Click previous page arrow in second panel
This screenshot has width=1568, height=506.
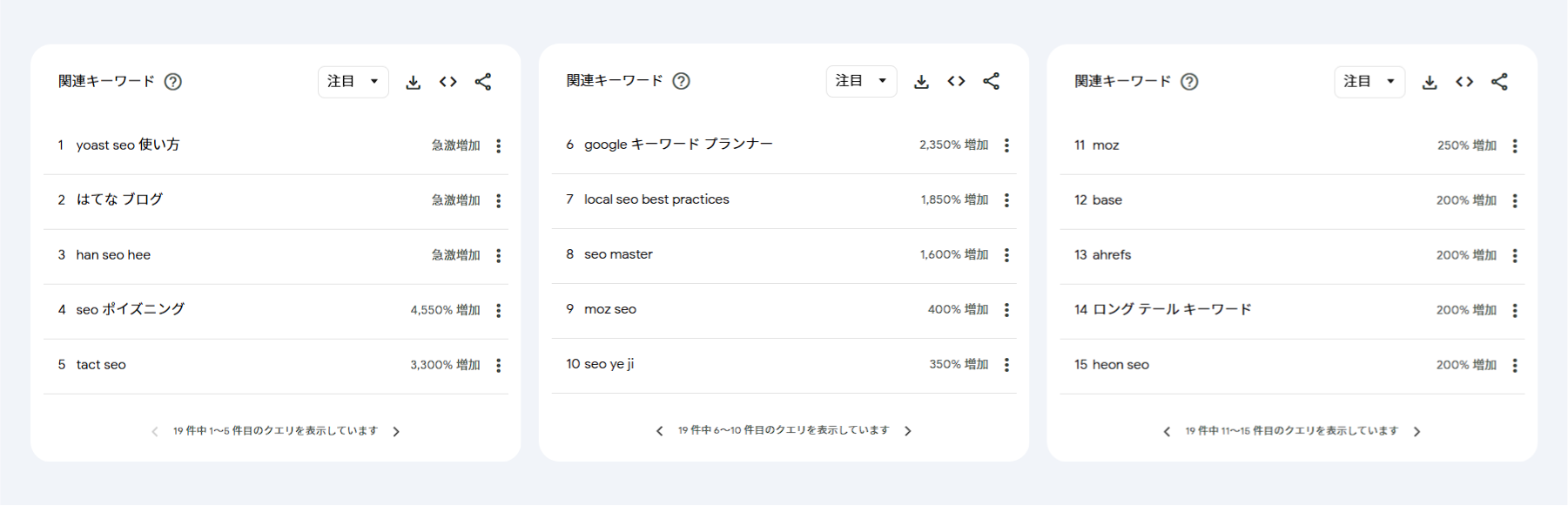click(659, 430)
